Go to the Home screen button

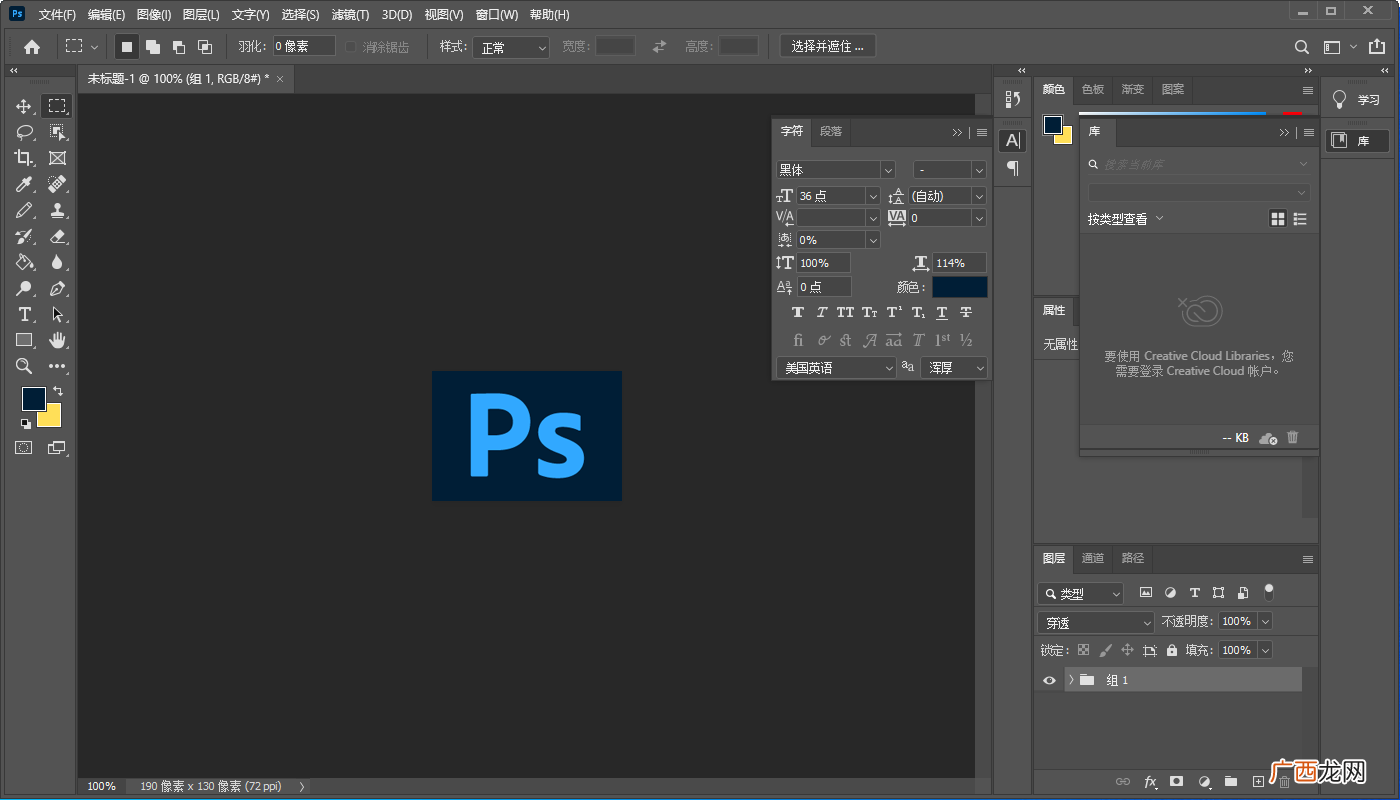tap(32, 46)
